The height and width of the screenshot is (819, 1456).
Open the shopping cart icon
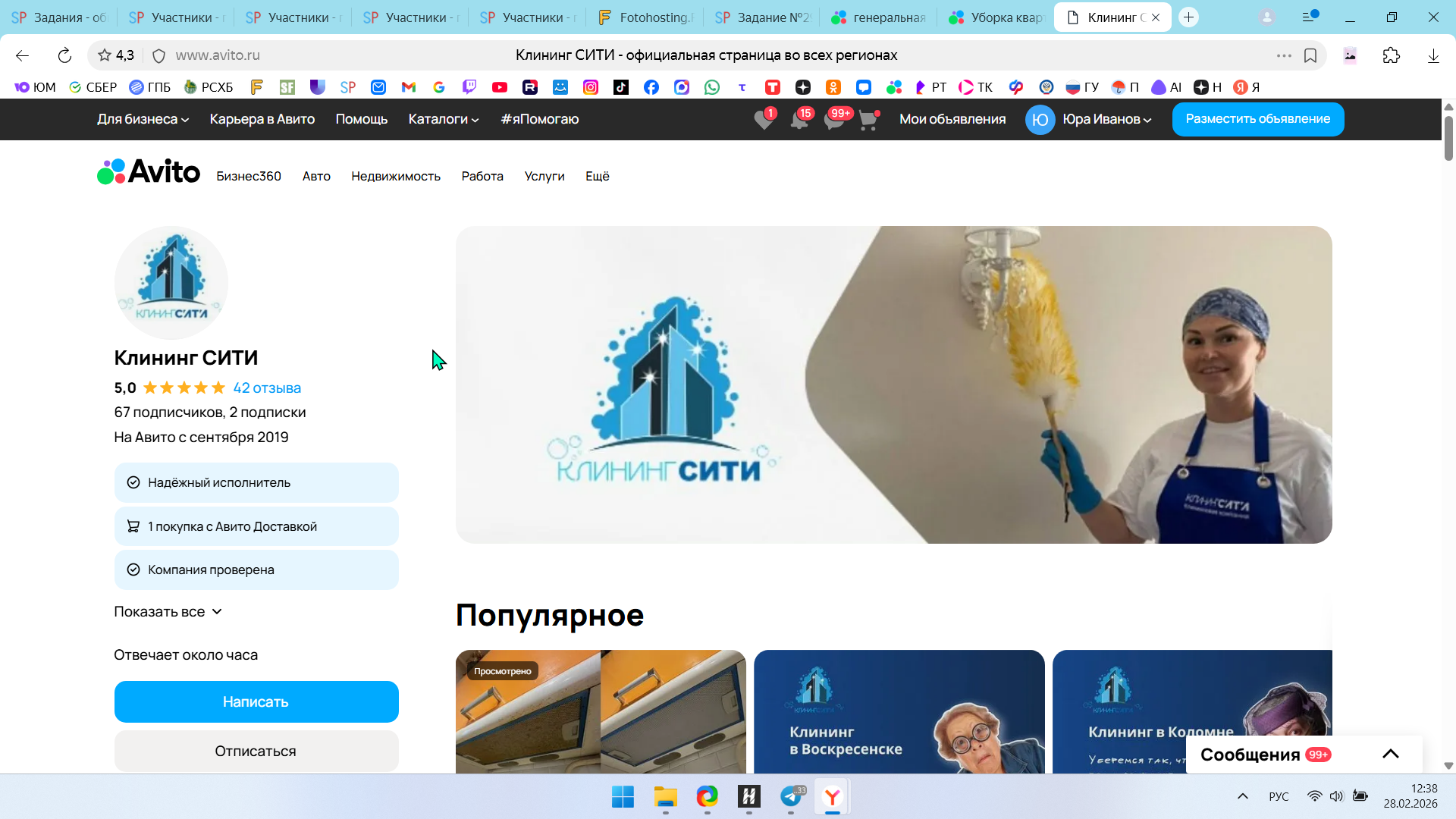(x=868, y=120)
